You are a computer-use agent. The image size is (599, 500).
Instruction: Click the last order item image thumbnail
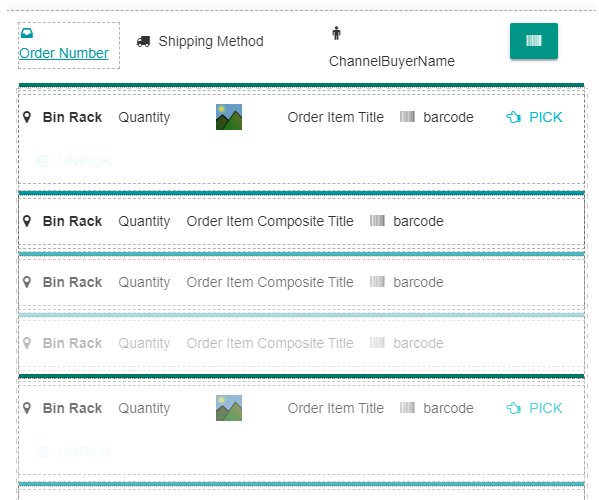pos(229,408)
